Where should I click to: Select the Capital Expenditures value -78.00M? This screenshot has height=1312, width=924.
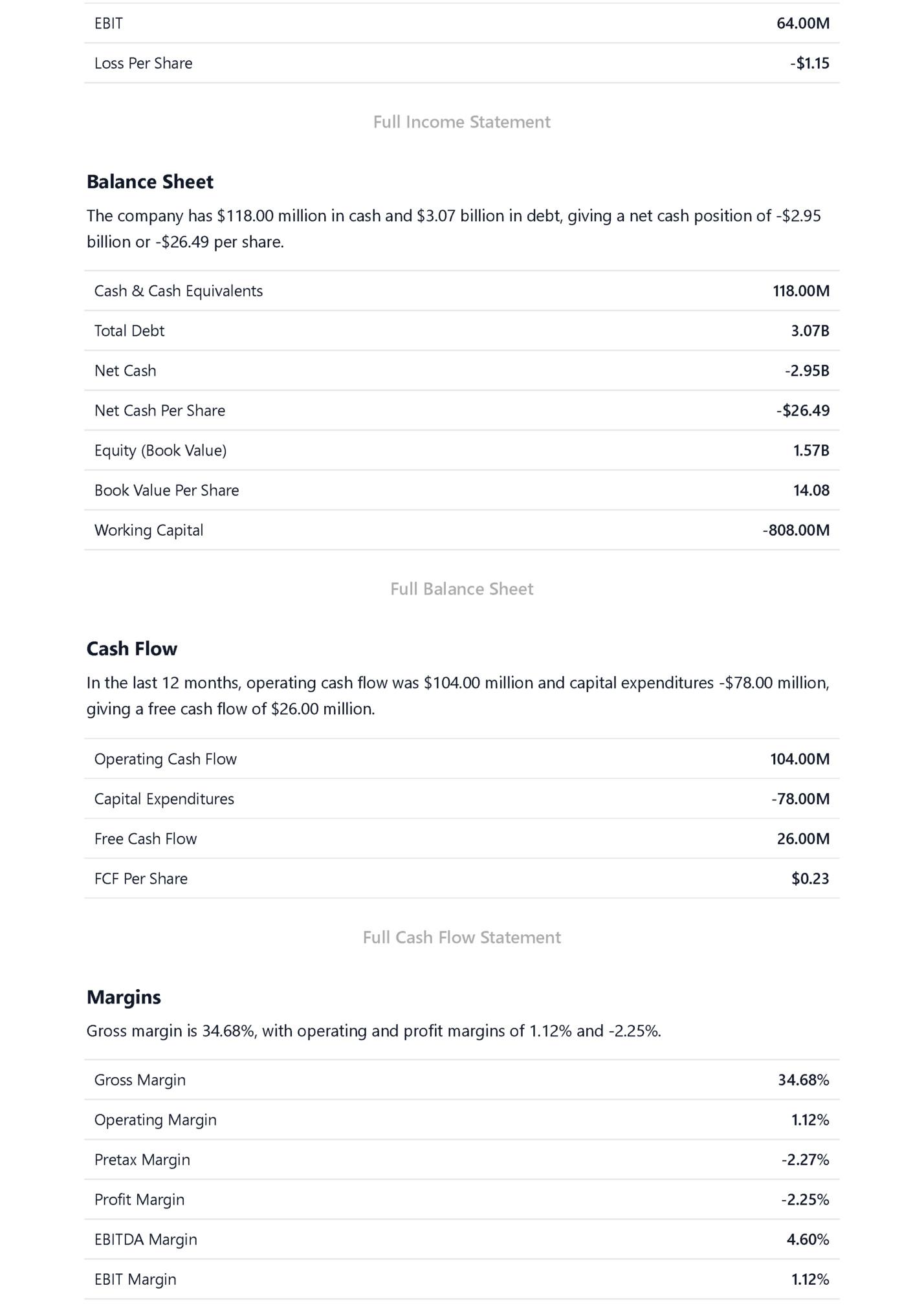point(800,799)
